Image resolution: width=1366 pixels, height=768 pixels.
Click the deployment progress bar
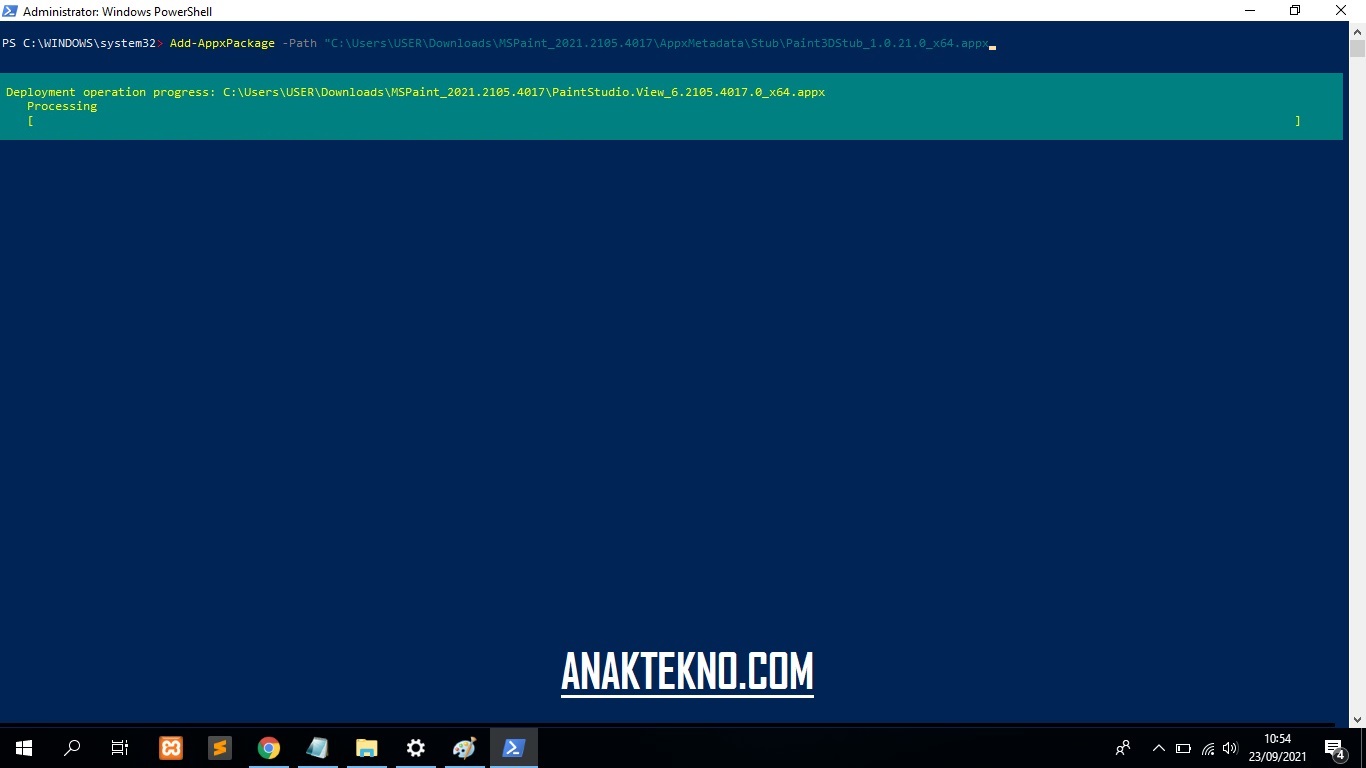[x=664, y=120]
